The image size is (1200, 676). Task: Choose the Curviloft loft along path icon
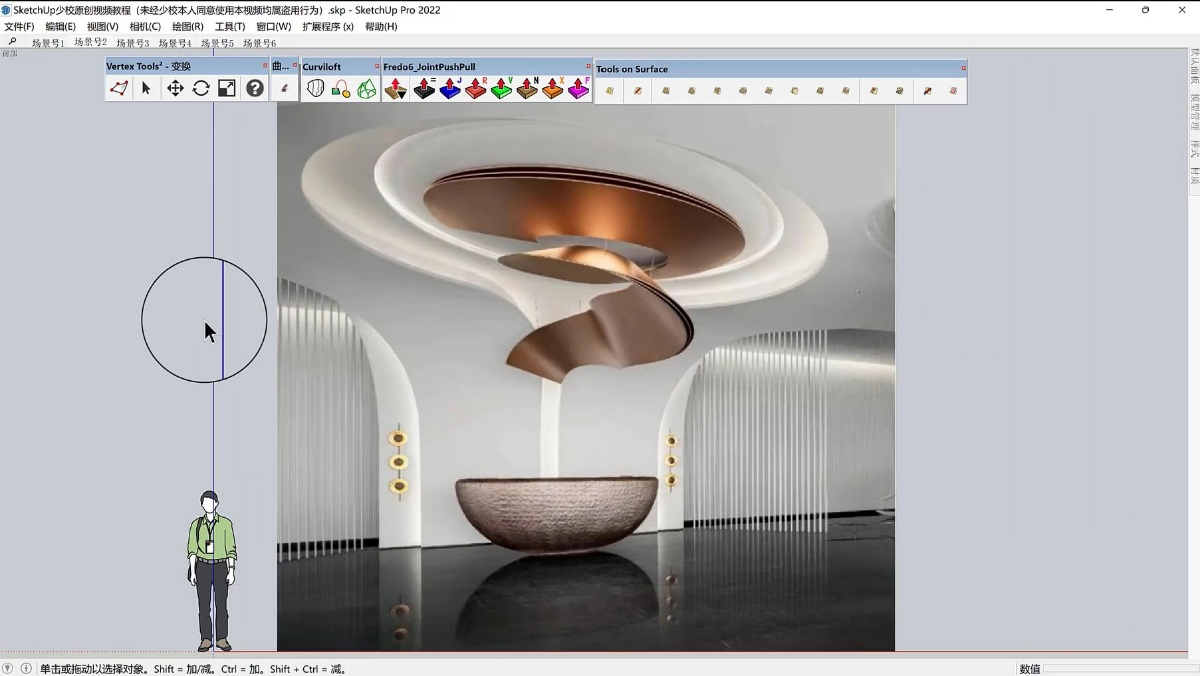(341, 89)
